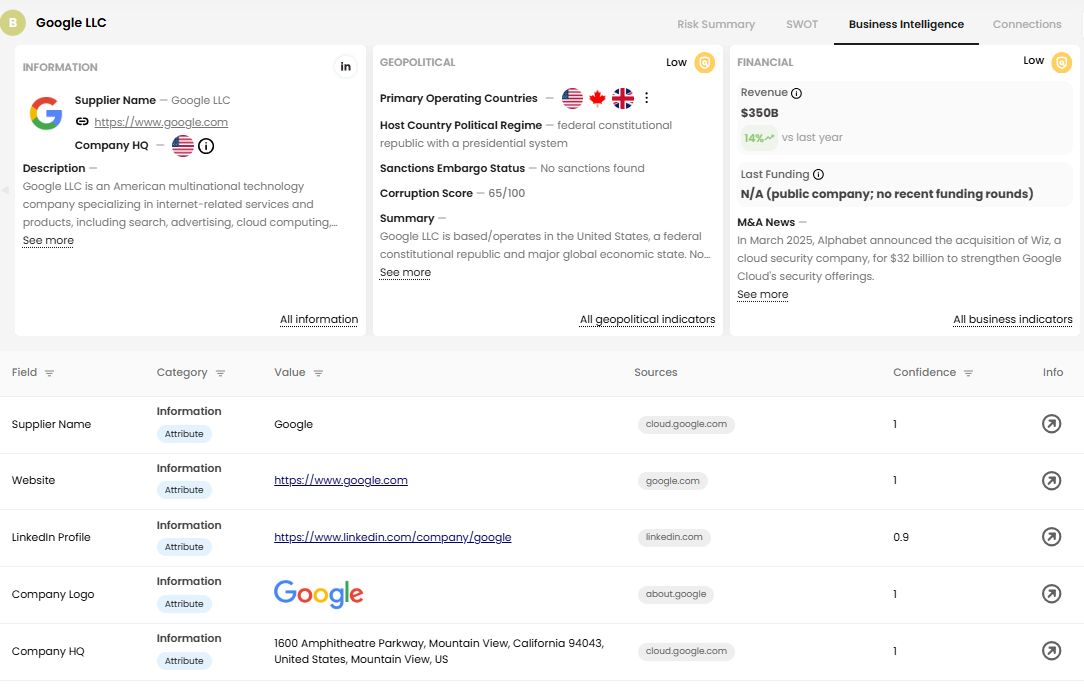Switch to the SWOT tab
Screen dimensions: 1084x687
pos(802,24)
